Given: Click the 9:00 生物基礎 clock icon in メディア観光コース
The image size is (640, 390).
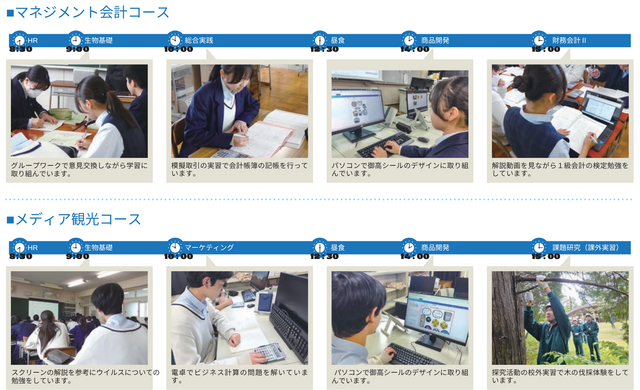Looking at the screenshot, I should click(75, 247).
